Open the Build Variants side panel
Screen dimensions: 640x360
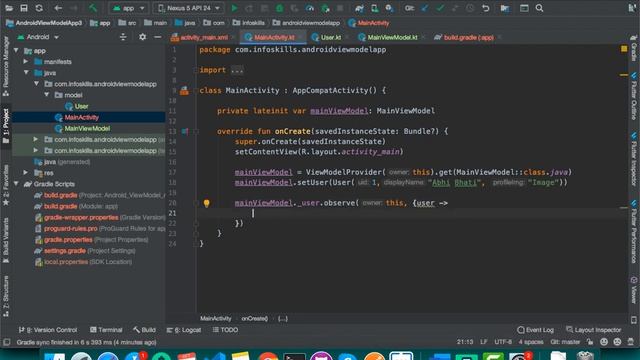(x=6, y=240)
